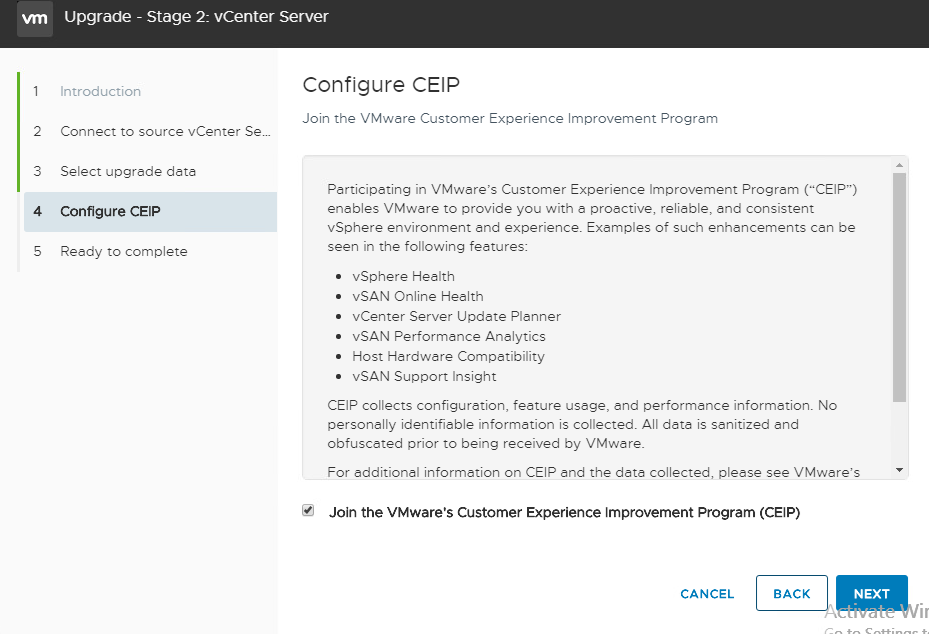
Task: Click the Configure CEIP heading
Action: point(381,85)
